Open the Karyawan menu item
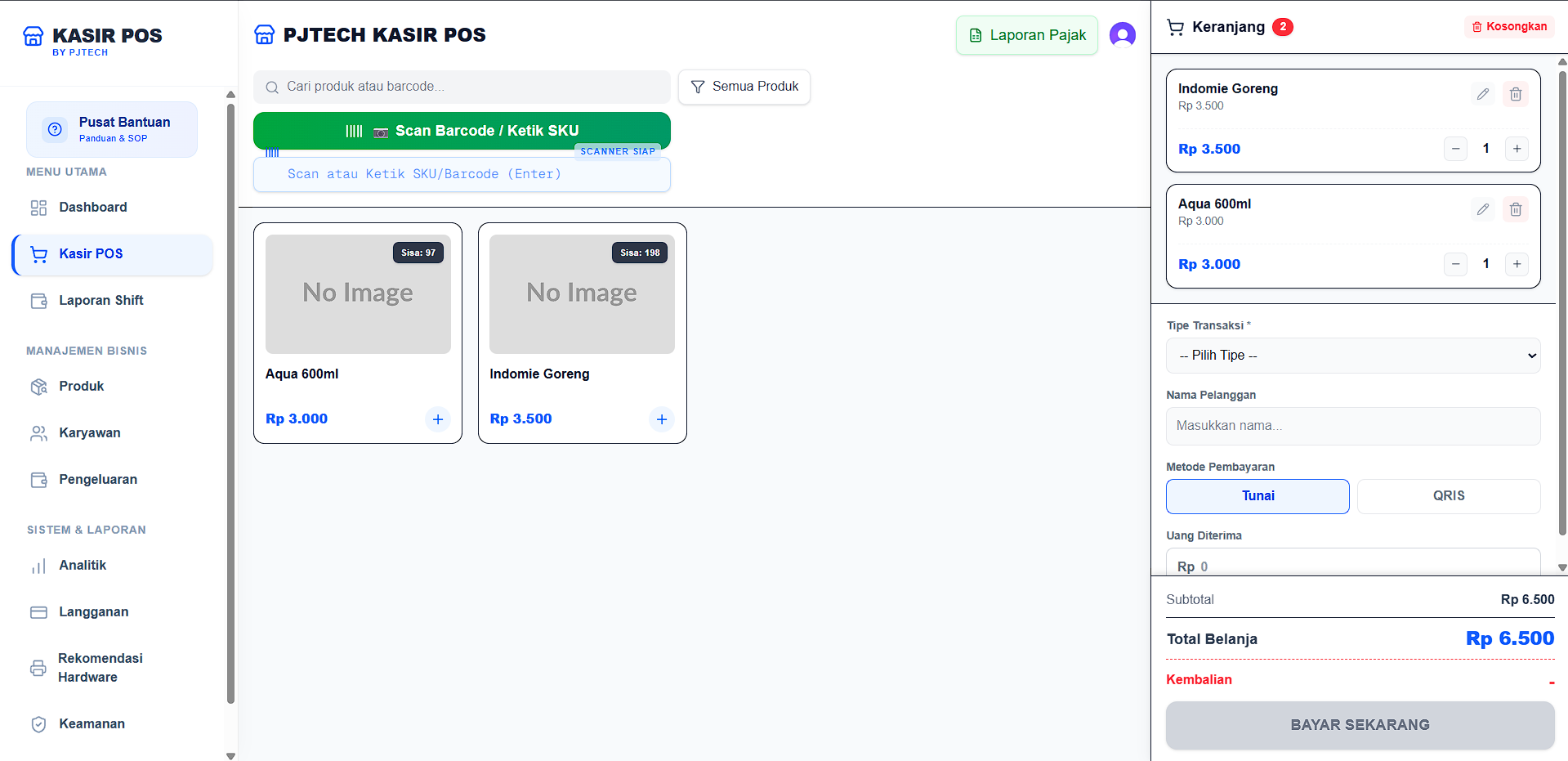The image size is (1568, 761). pyautogui.click(x=113, y=433)
